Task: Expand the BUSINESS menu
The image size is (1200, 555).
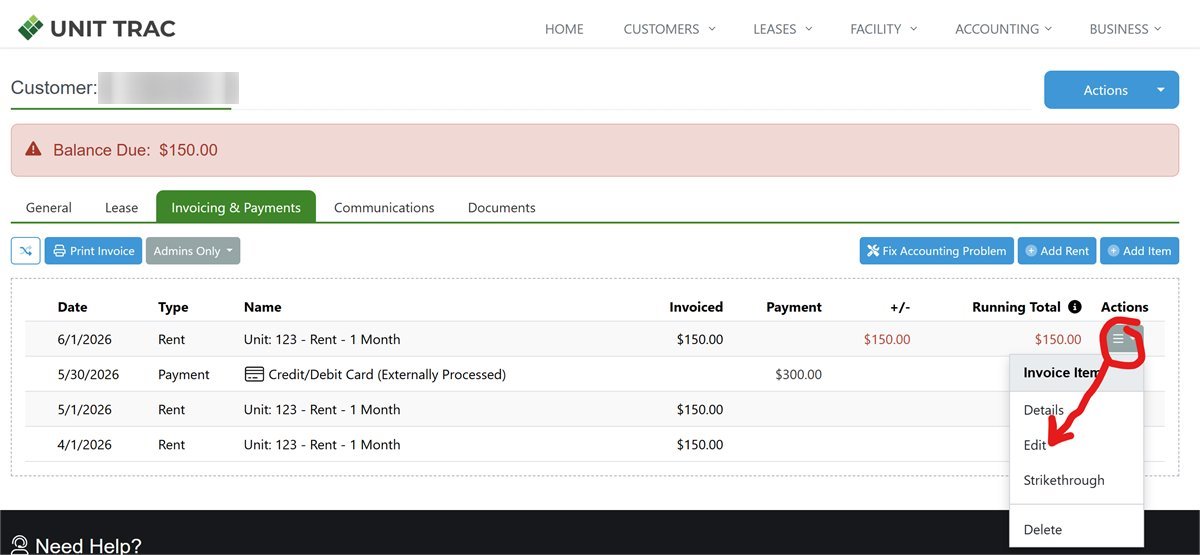Action: [x=1125, y=29]
